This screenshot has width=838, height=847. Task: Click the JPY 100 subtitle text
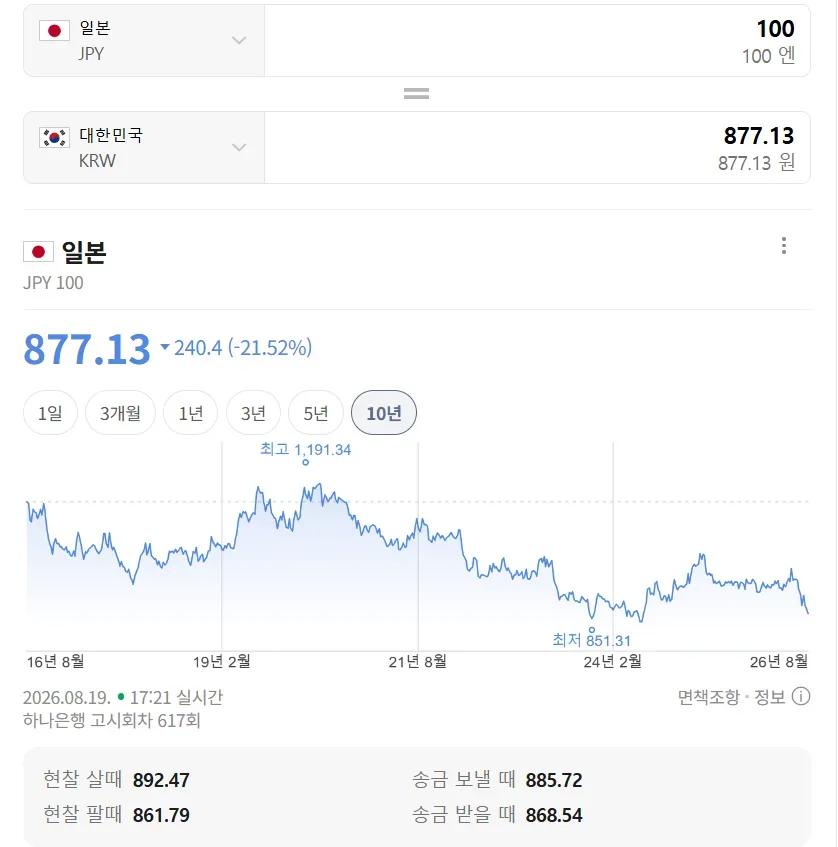pos(53,283)
